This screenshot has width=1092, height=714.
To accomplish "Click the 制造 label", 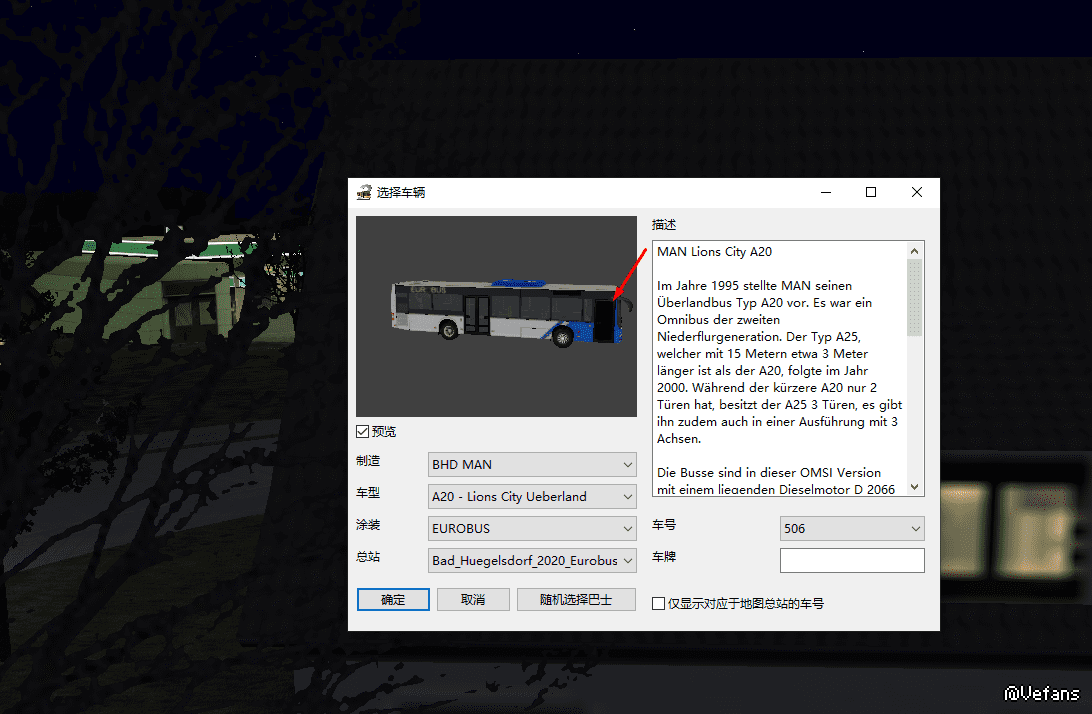I will 368,461.
